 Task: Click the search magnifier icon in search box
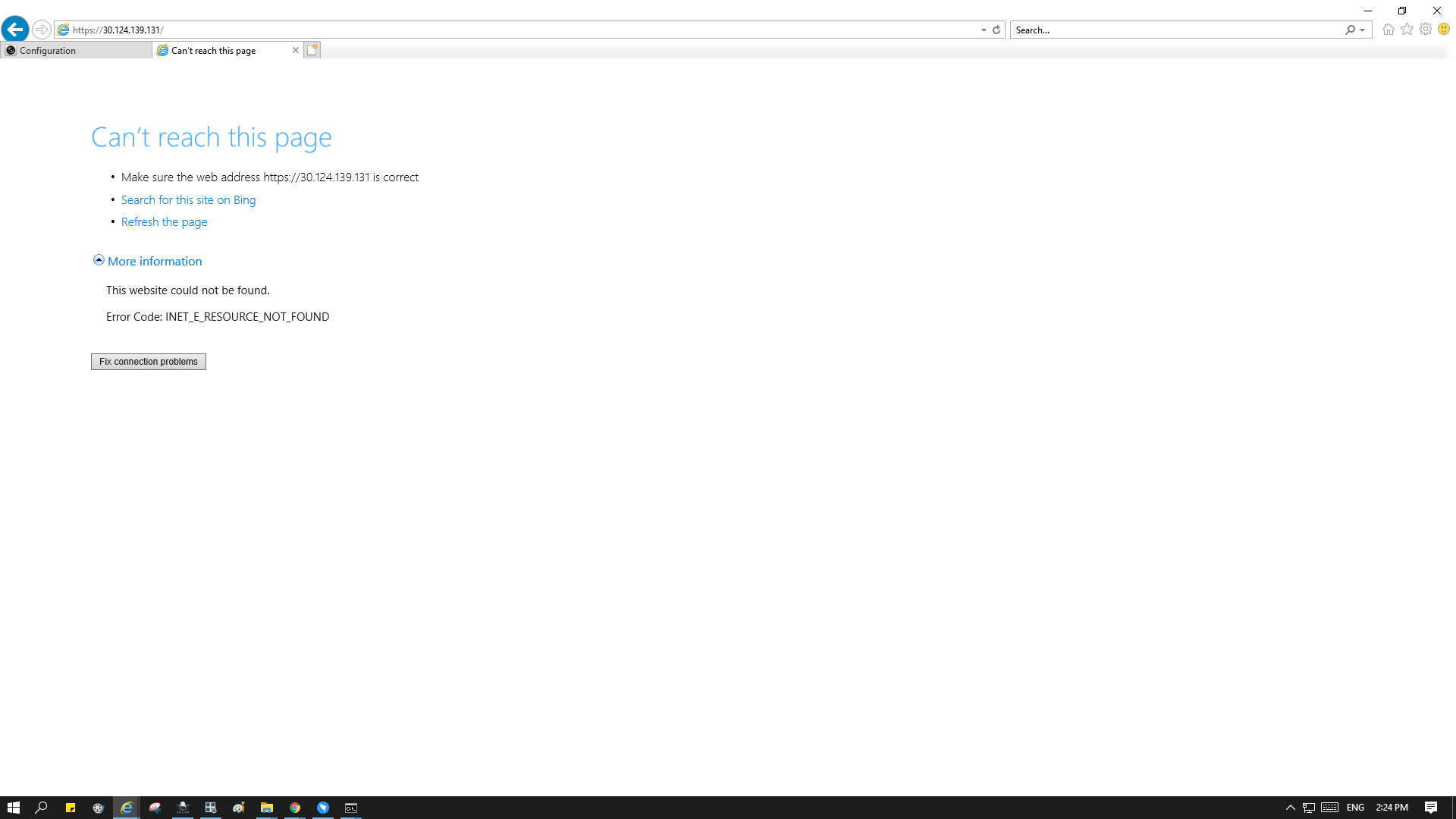[1350, 30]
